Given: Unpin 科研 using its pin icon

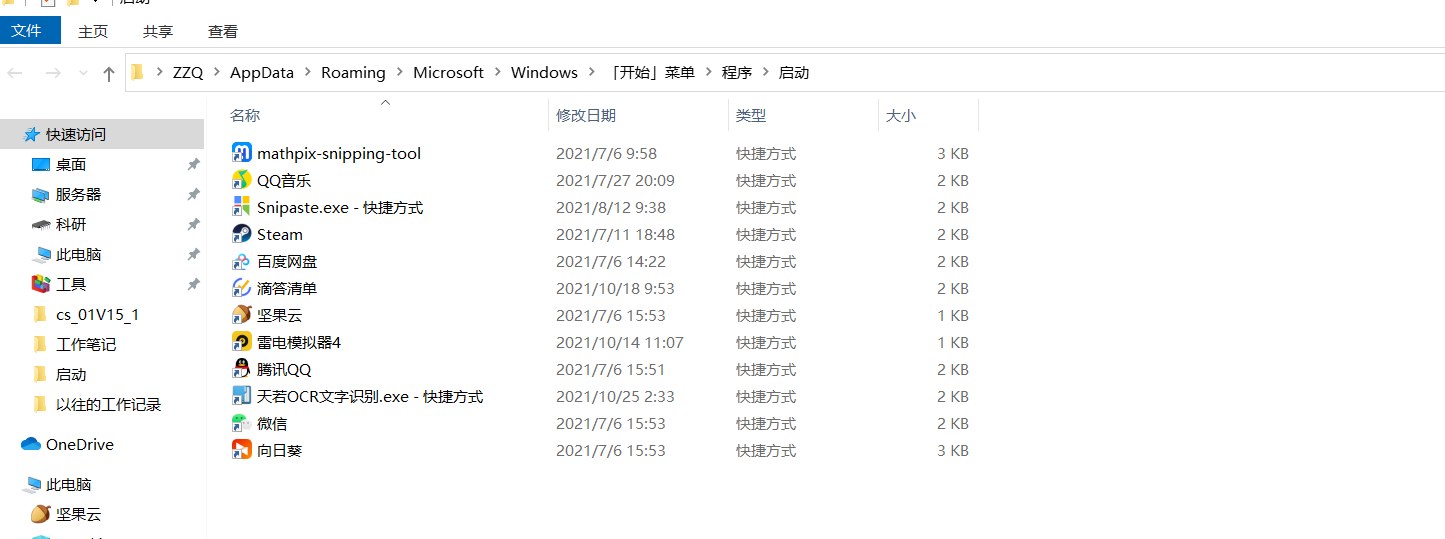Looking at the screenshot, I should [x=193, y=224].
